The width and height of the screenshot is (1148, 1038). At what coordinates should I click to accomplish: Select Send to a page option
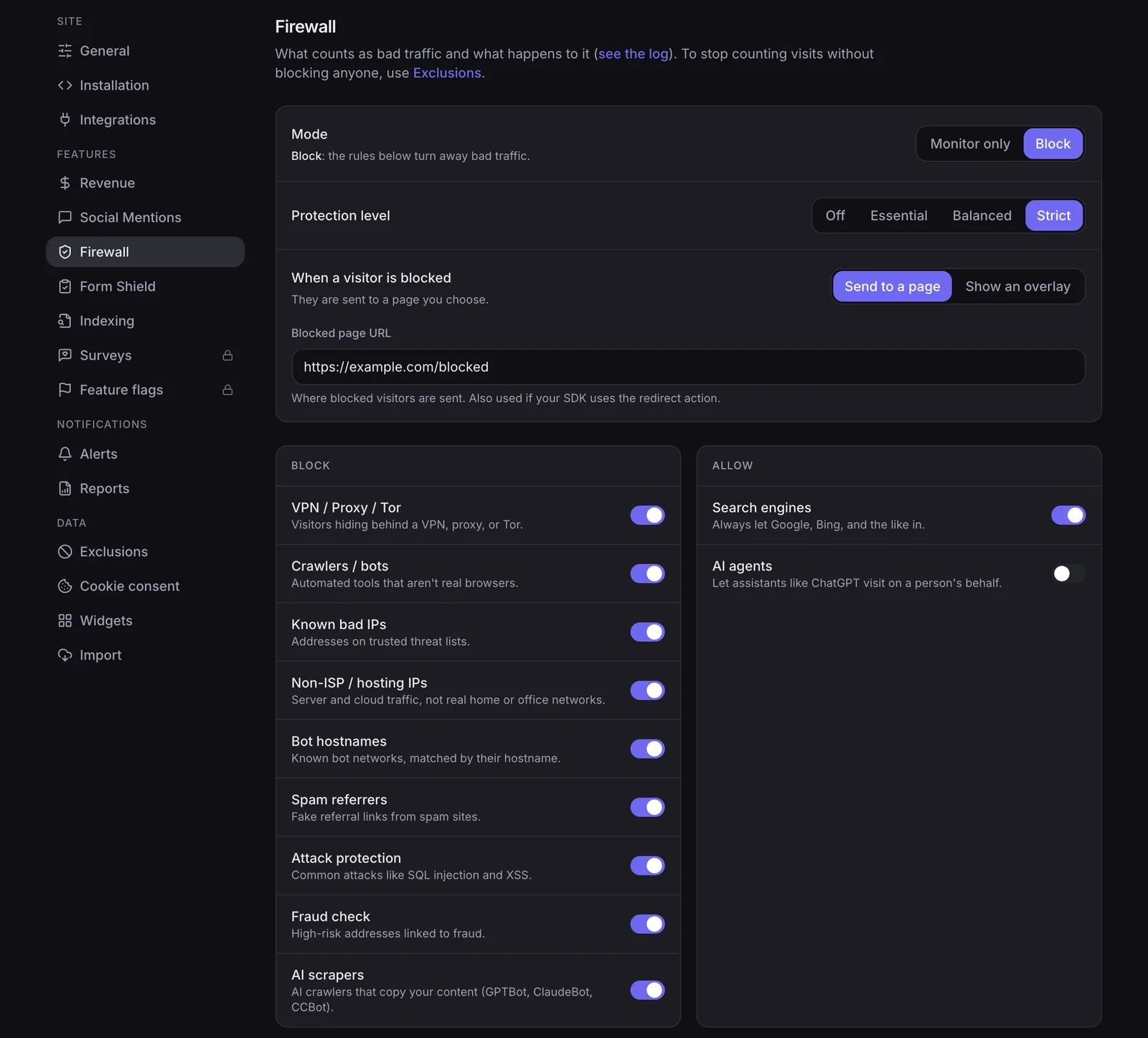coord(892,286)
